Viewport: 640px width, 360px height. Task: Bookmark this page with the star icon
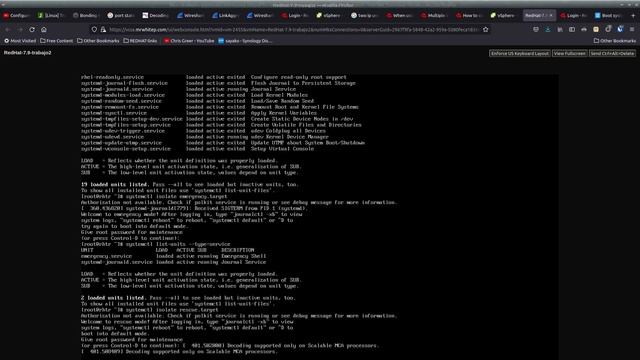486,29
